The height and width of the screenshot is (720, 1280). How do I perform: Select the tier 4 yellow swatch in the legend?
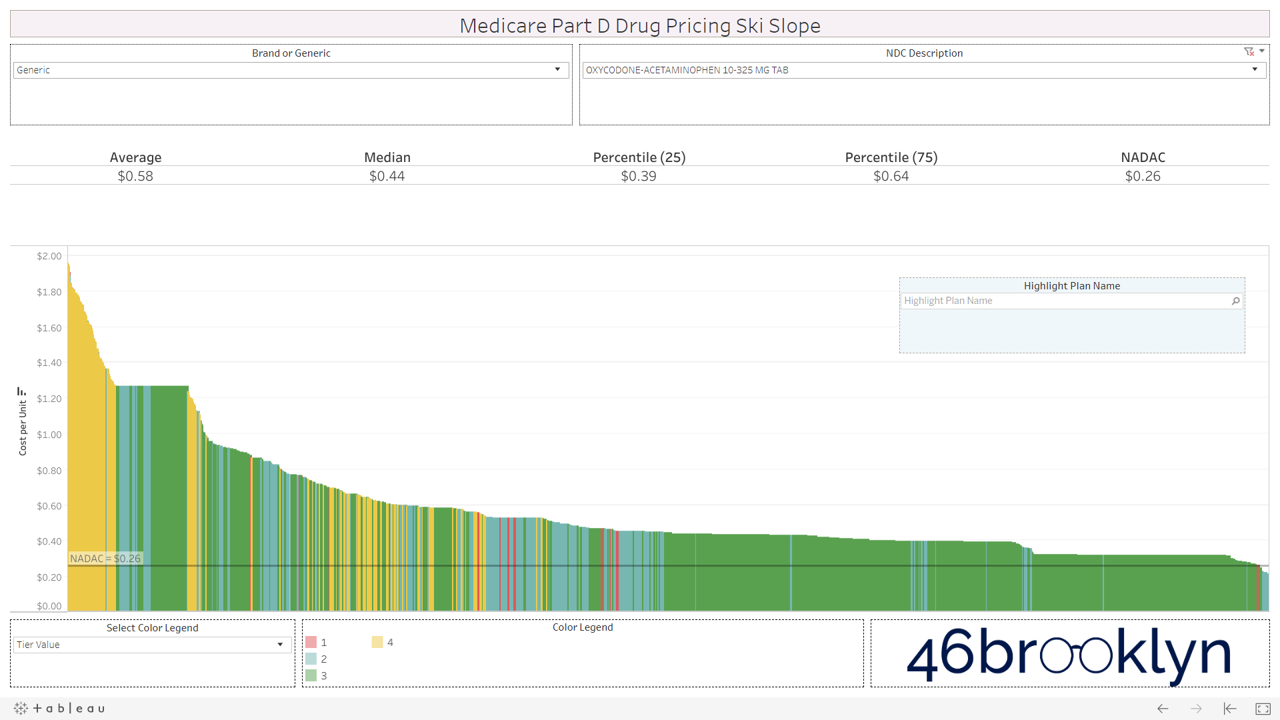pyautogui.click(x=378, y=642)
